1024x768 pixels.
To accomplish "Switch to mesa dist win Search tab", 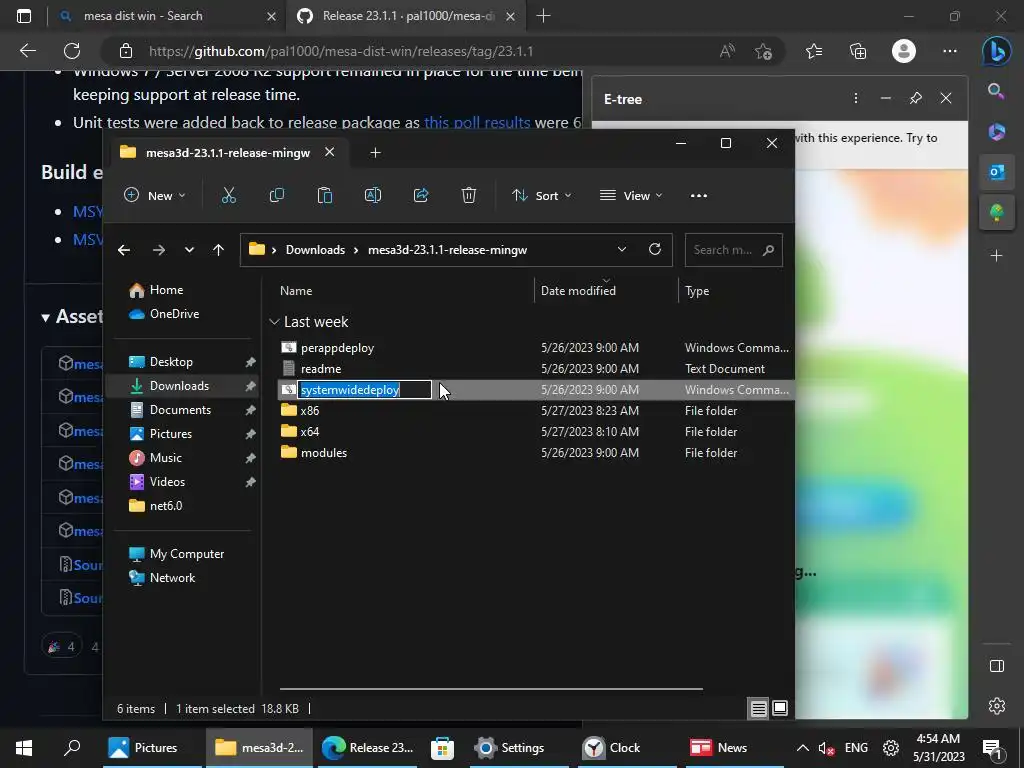I will [167, 16].
